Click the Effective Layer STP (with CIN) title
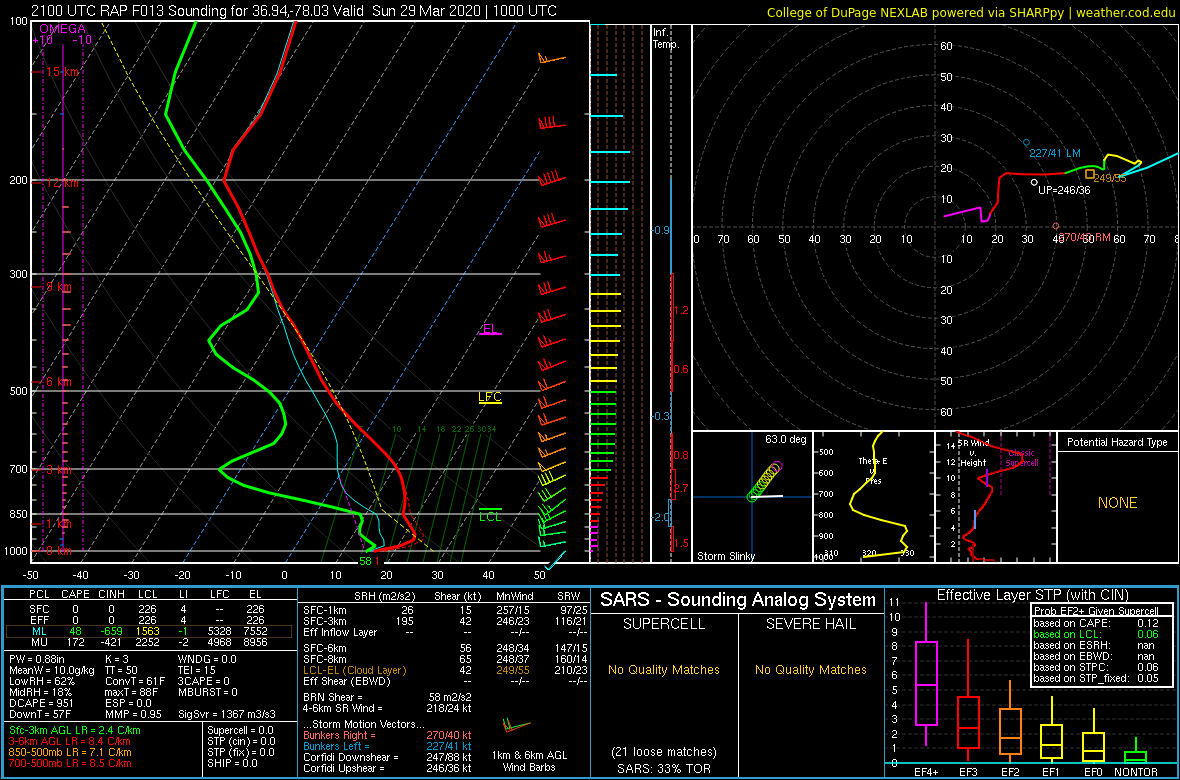This screenshot has height=780, width=1180. pyautogui.click(x=1033, y=596)
